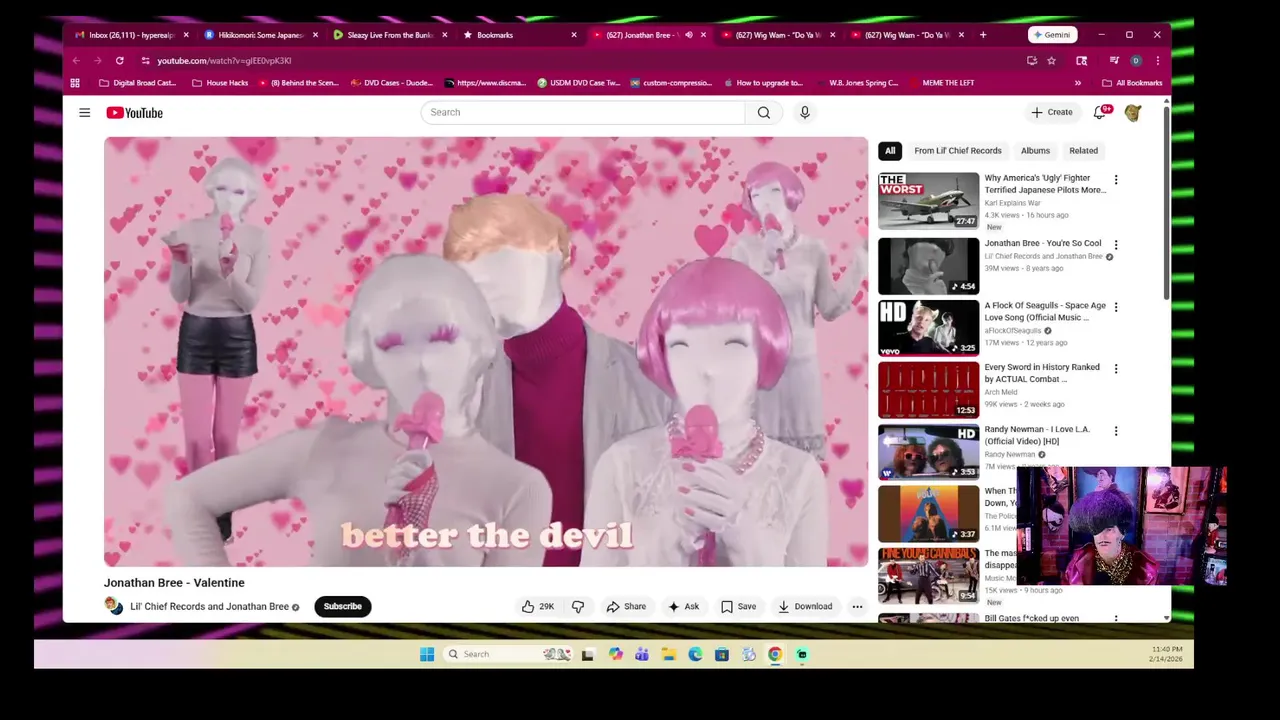The height and width of the screenshot is (720, 1280).
Task: Mute the Jonathan Bree tab audio icon
Action: 688,35
